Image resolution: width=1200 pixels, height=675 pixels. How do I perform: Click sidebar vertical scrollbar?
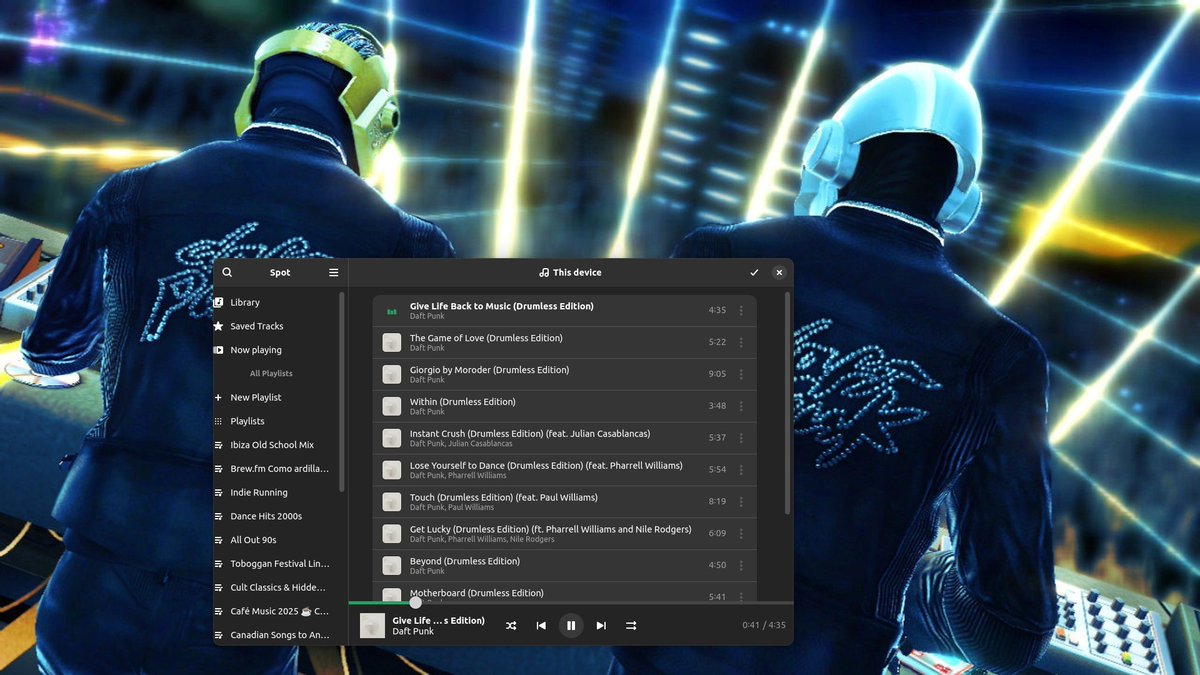343,391
